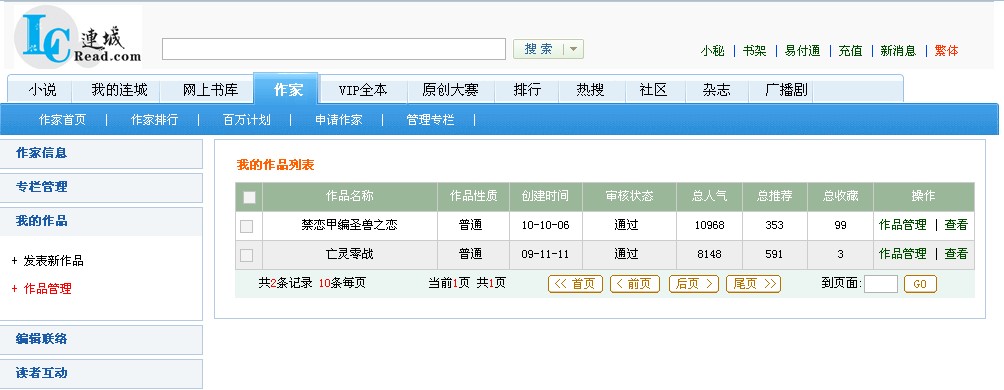Select the 杂志 tab
The height and width of the screenshot is (390, 1004).
[x=716, y=90]
